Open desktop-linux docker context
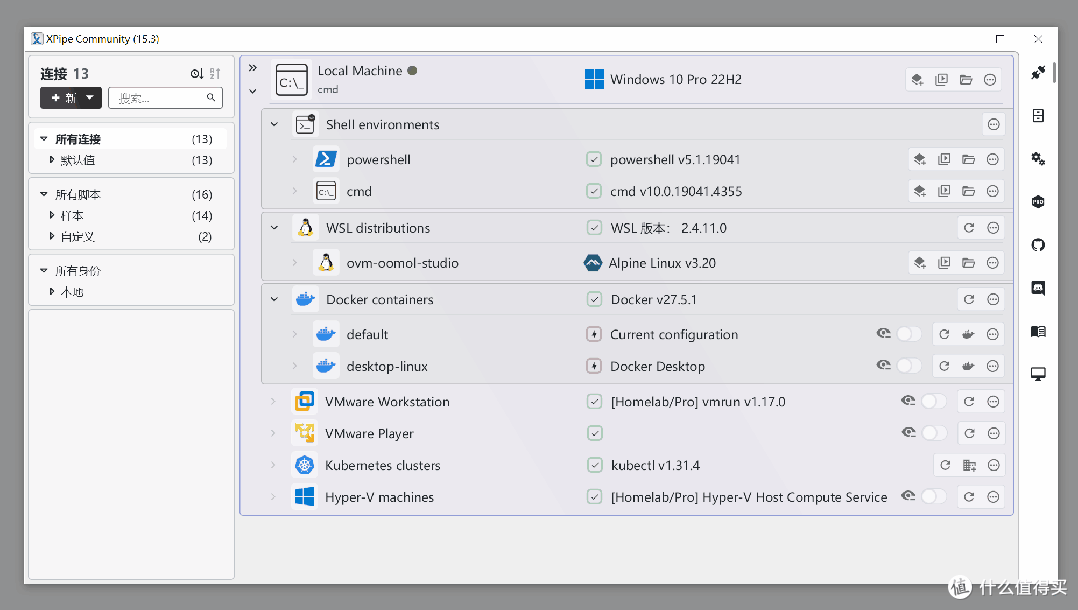 [x=387, y=366]
